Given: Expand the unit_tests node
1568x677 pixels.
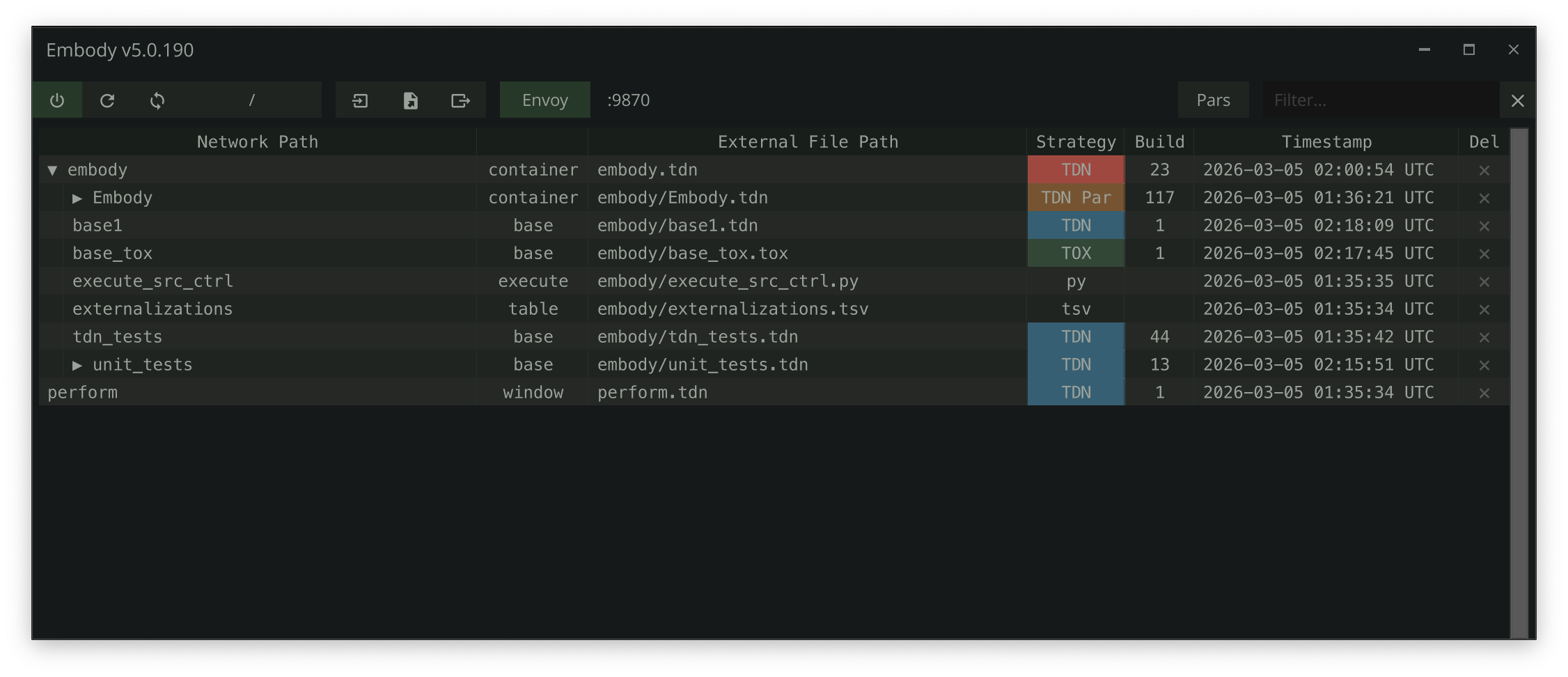Looking at the screenshot, I should (78, 364).
